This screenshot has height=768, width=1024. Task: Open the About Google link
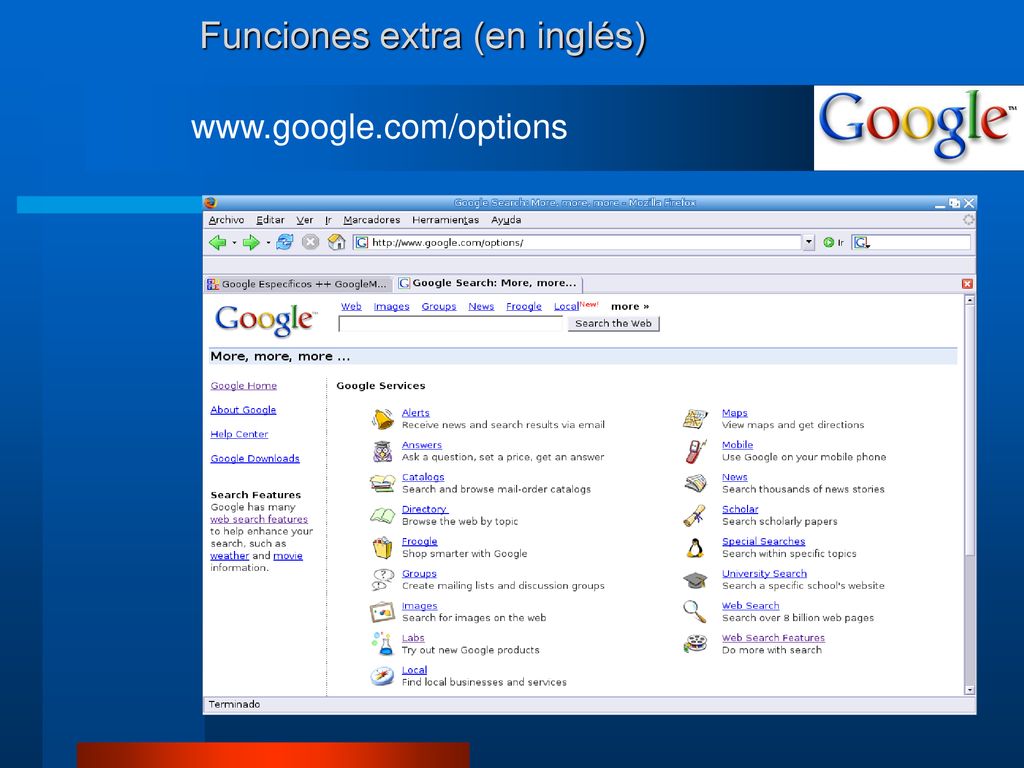(x=243, y=410)
